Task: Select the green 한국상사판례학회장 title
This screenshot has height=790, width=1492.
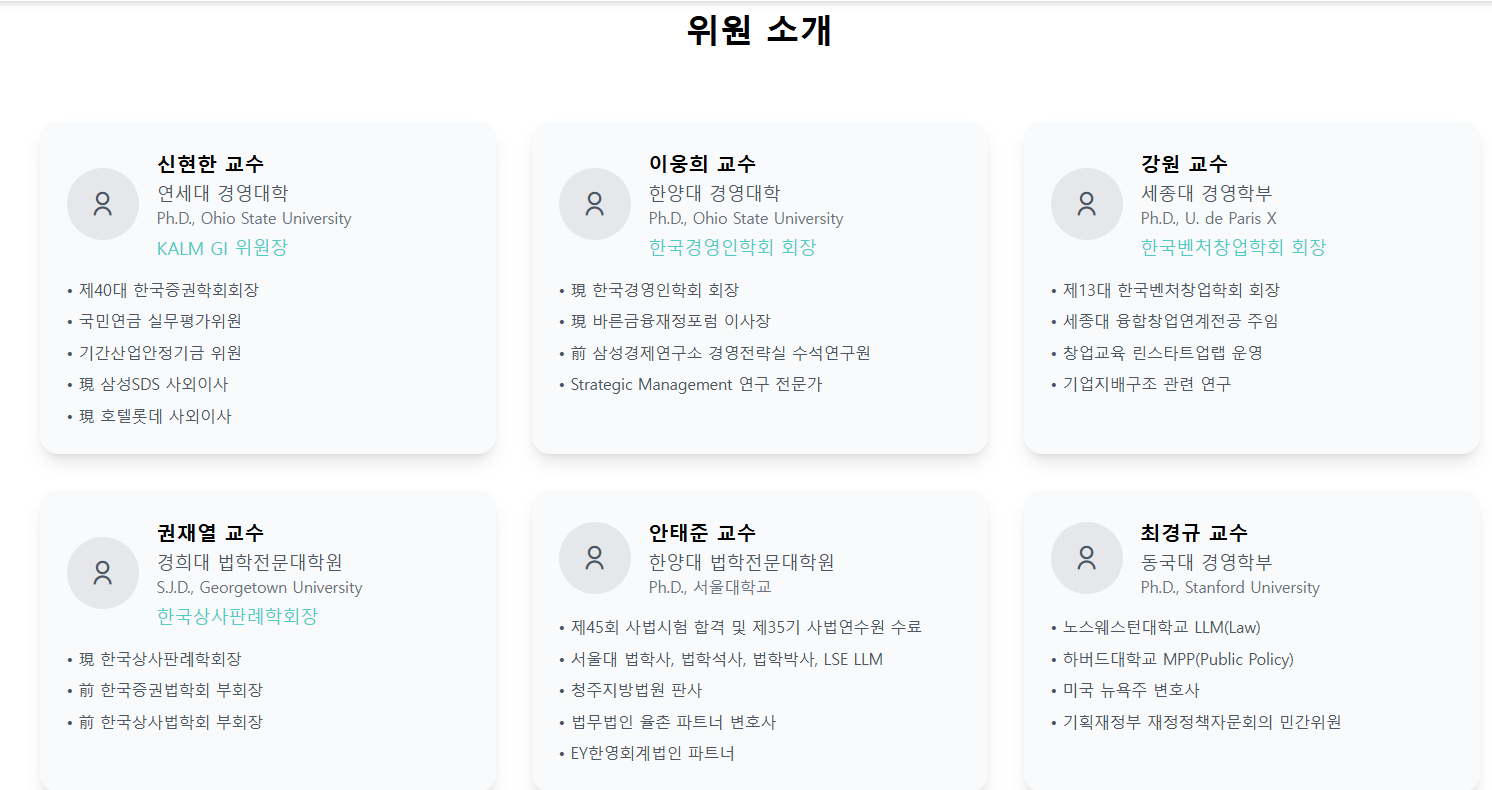Action: (238, 617)
